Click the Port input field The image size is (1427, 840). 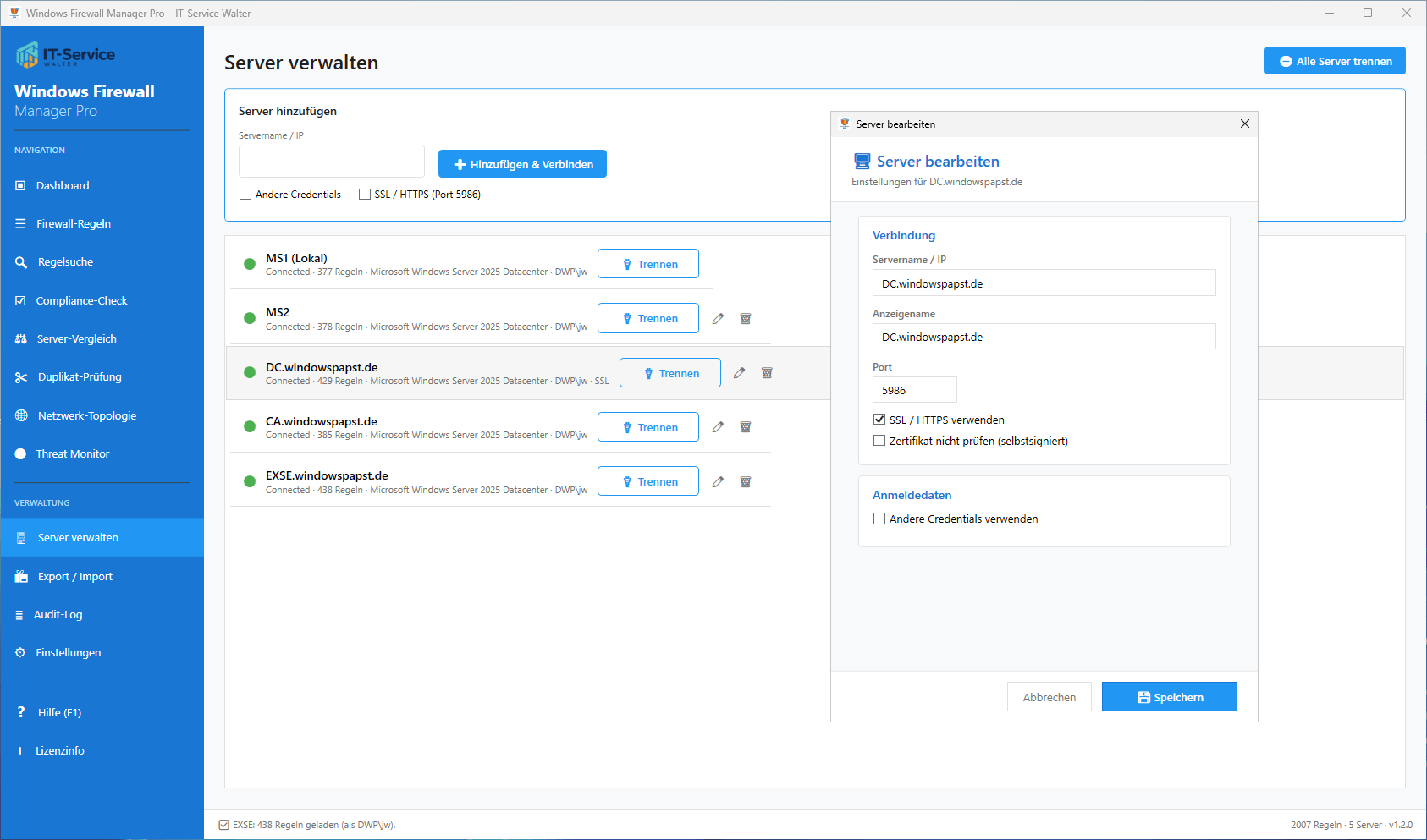pyautogui.click(x=914, y=390)
